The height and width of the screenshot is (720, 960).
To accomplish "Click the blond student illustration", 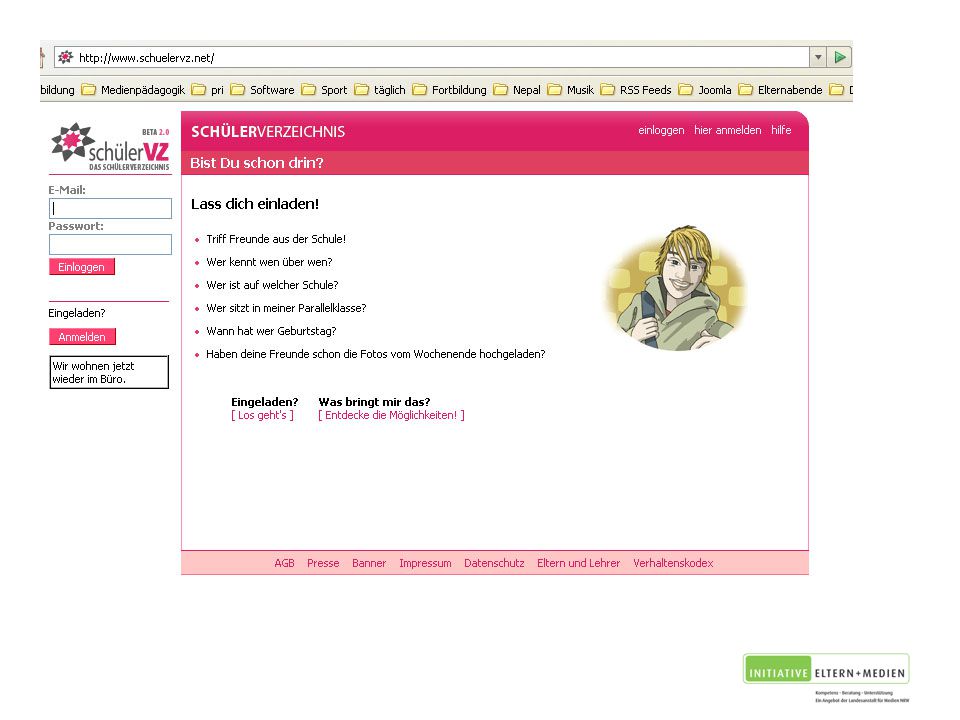I will click(675, 288).
